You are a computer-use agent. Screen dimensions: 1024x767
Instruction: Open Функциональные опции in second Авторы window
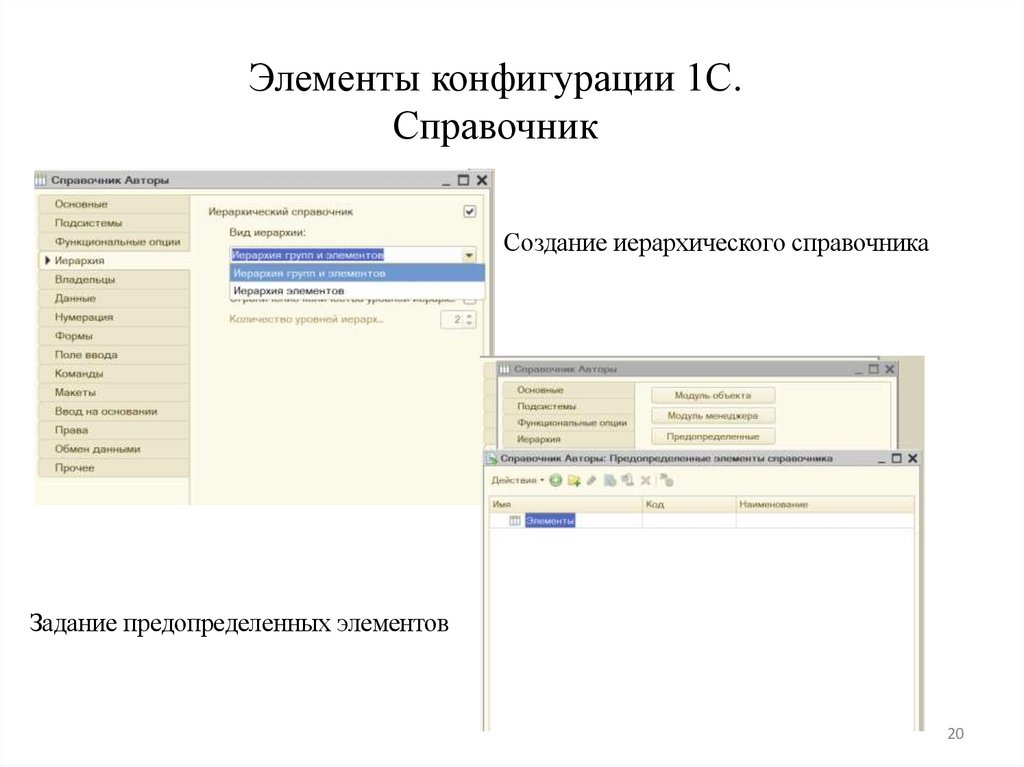568,423
